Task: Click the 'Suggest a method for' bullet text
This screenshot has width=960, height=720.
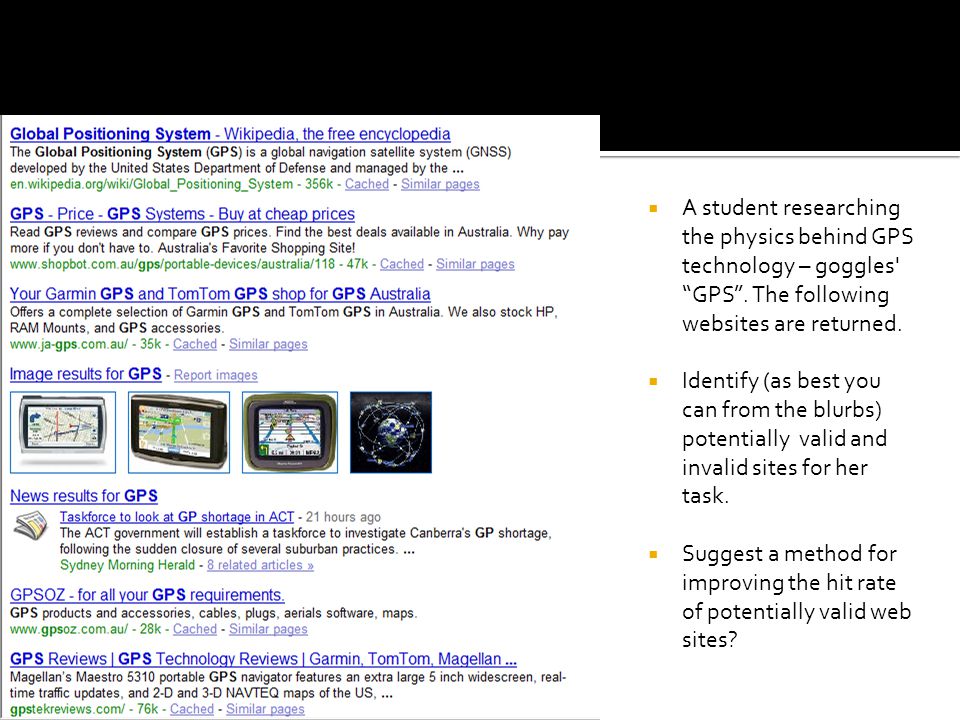Action: point(797,596)
